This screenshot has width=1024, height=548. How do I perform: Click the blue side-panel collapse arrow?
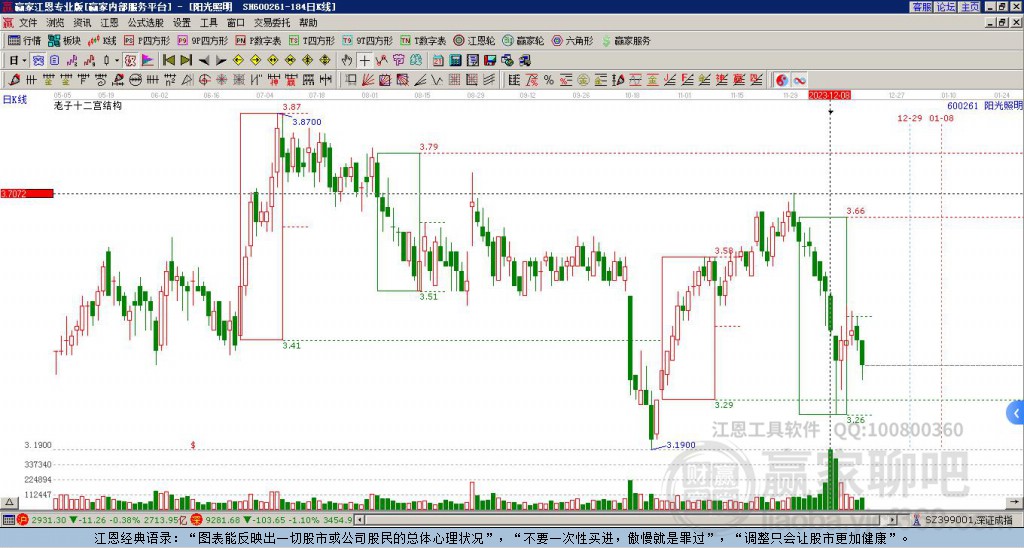click(x=1016, y=413)
